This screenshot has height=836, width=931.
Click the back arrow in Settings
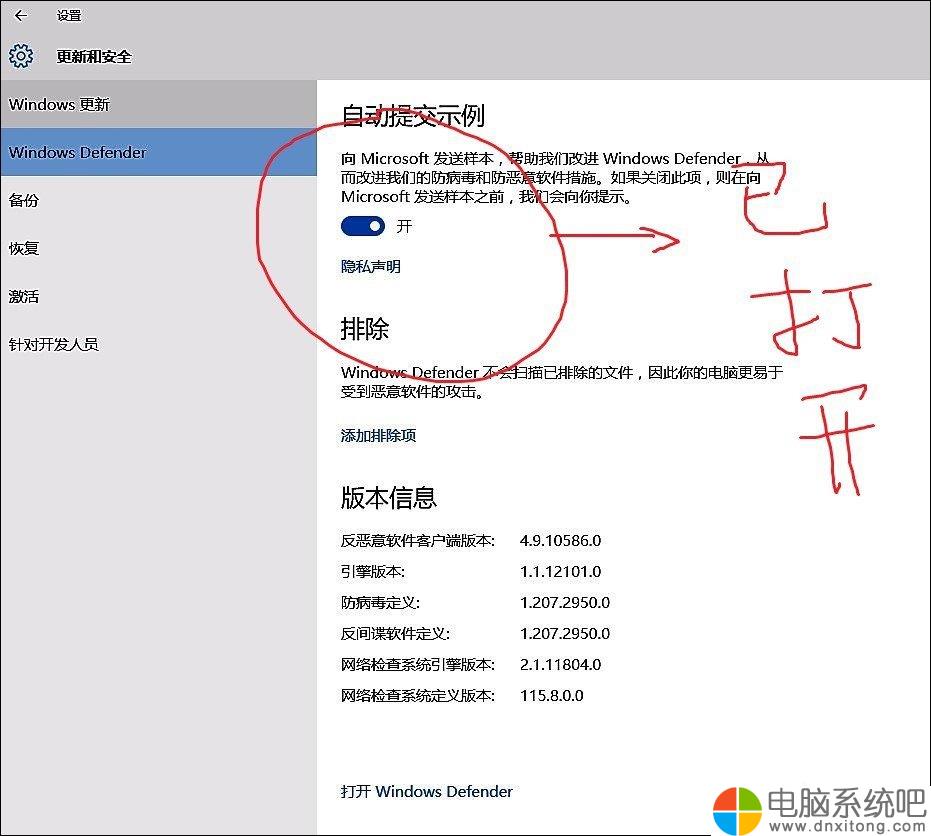(x=21, y=15)
